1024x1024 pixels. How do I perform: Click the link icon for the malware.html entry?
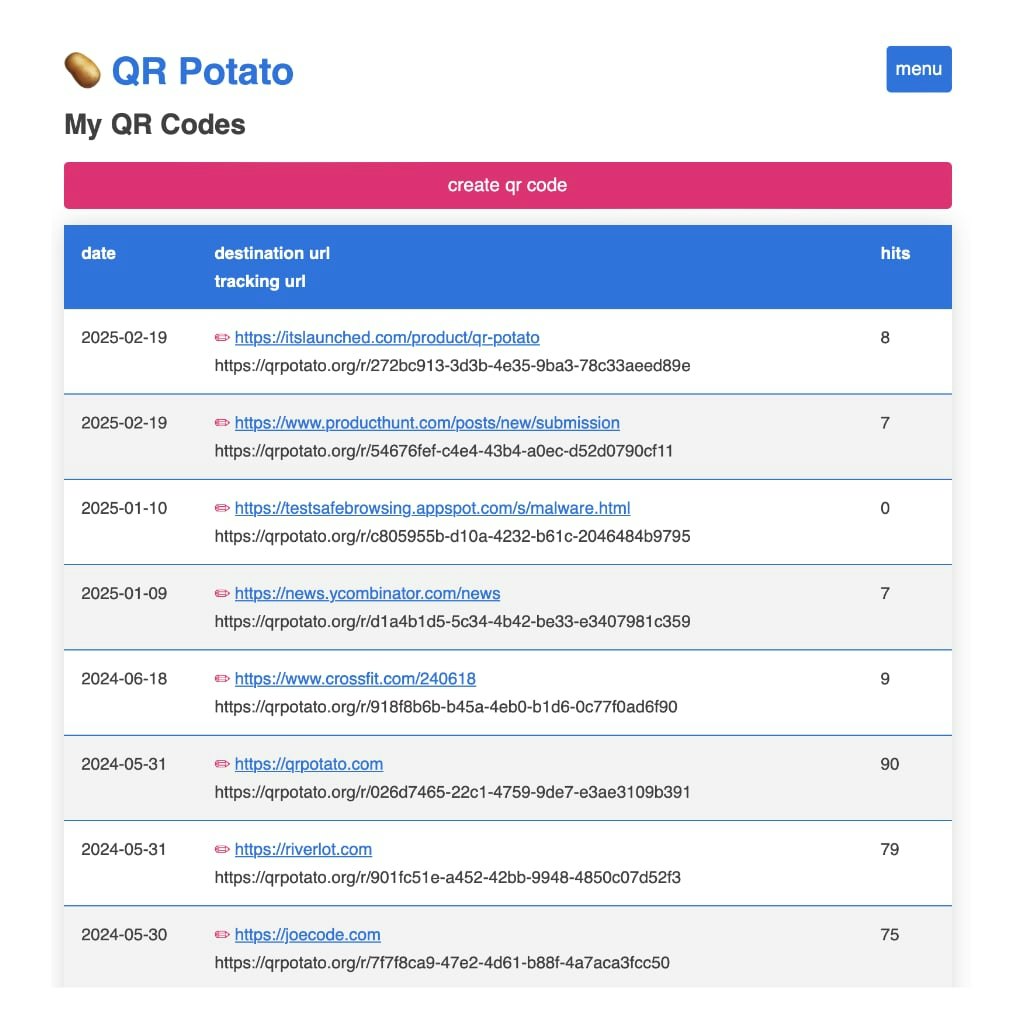[x=221, y=508]
